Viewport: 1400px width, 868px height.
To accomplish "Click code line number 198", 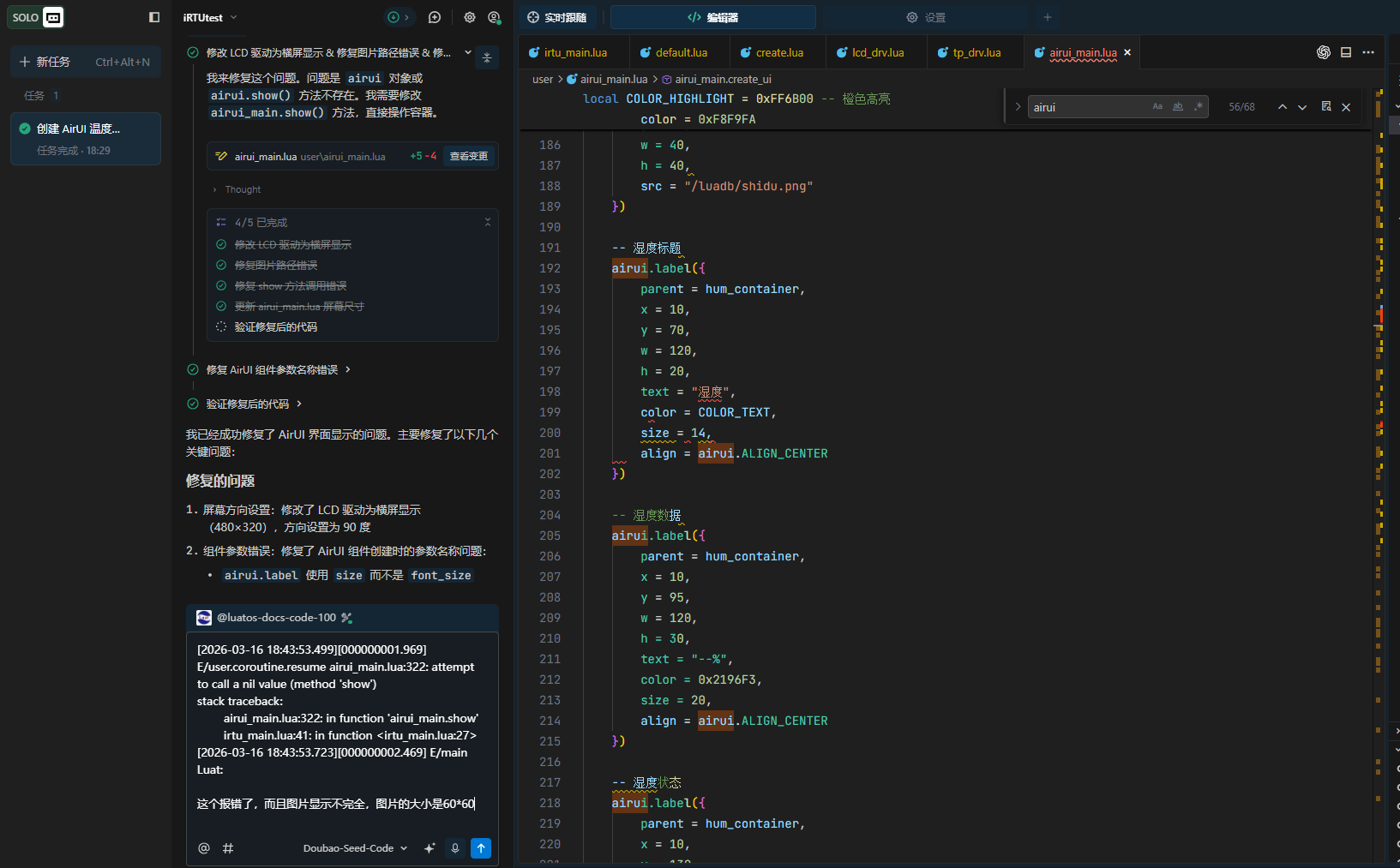I will [550, 392].
